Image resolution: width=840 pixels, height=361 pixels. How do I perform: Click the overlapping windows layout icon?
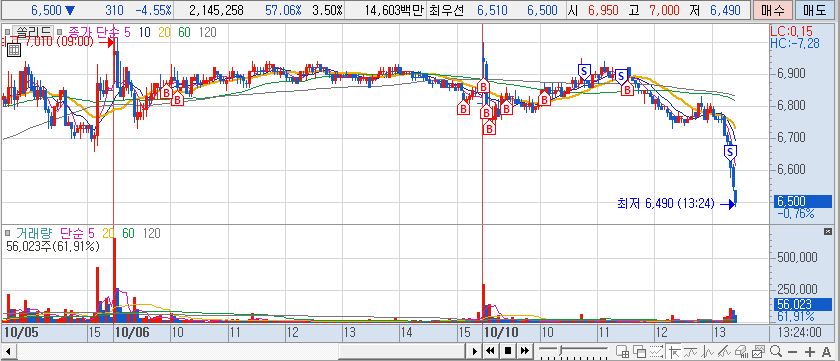(x=640, y=351)
